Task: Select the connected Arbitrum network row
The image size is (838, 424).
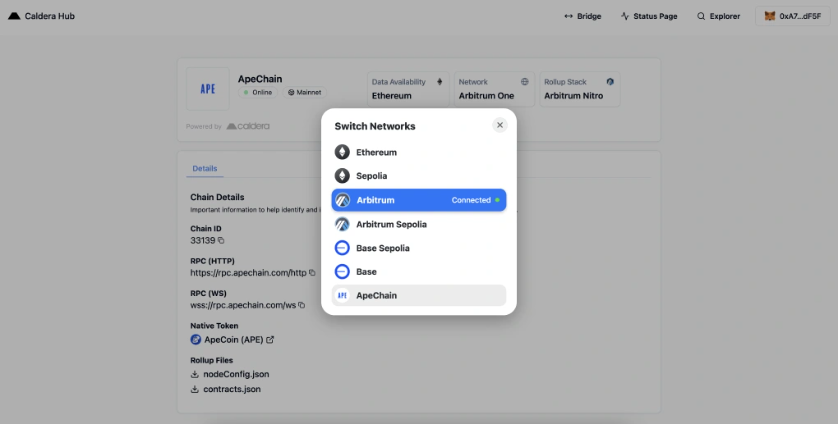Action: pyautogui.click(x=418, y=200)
